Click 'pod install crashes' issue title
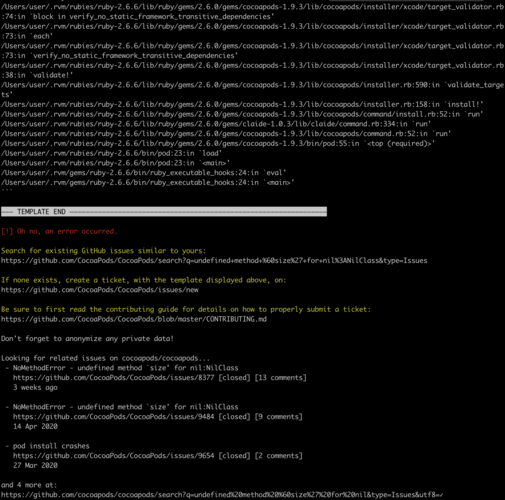505x500 pixels. tap(51, 446)
